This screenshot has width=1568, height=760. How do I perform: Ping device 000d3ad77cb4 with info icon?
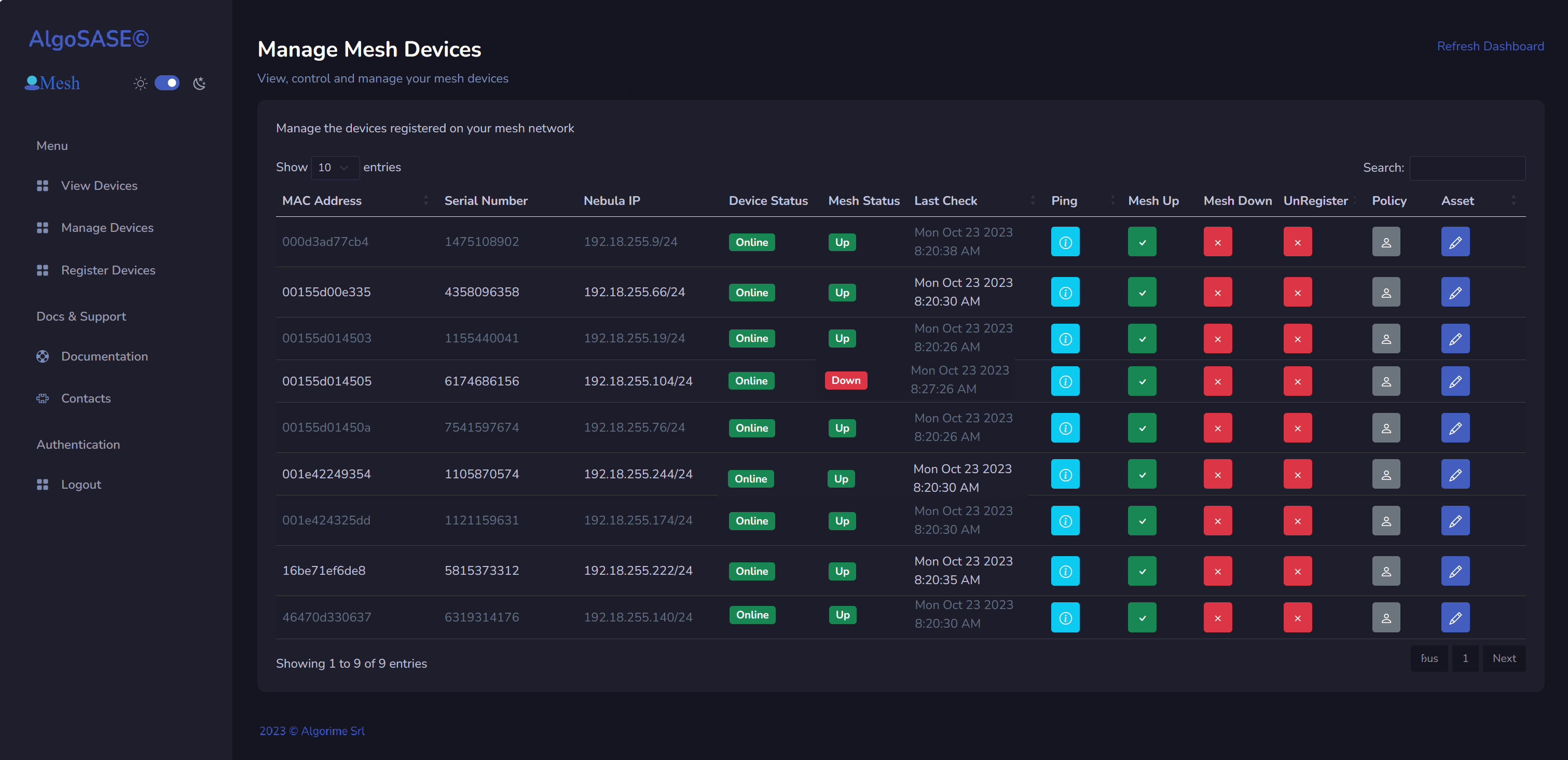coord(1065,242)
